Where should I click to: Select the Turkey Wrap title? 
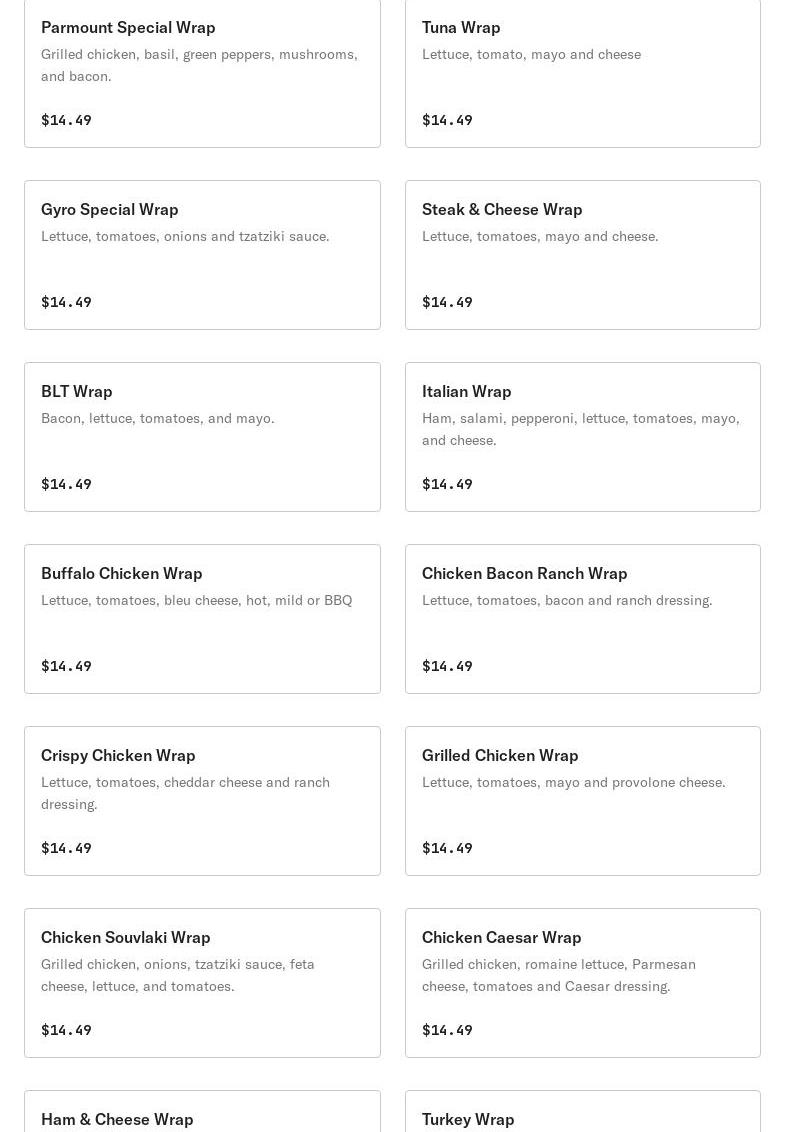[468, 1119]
